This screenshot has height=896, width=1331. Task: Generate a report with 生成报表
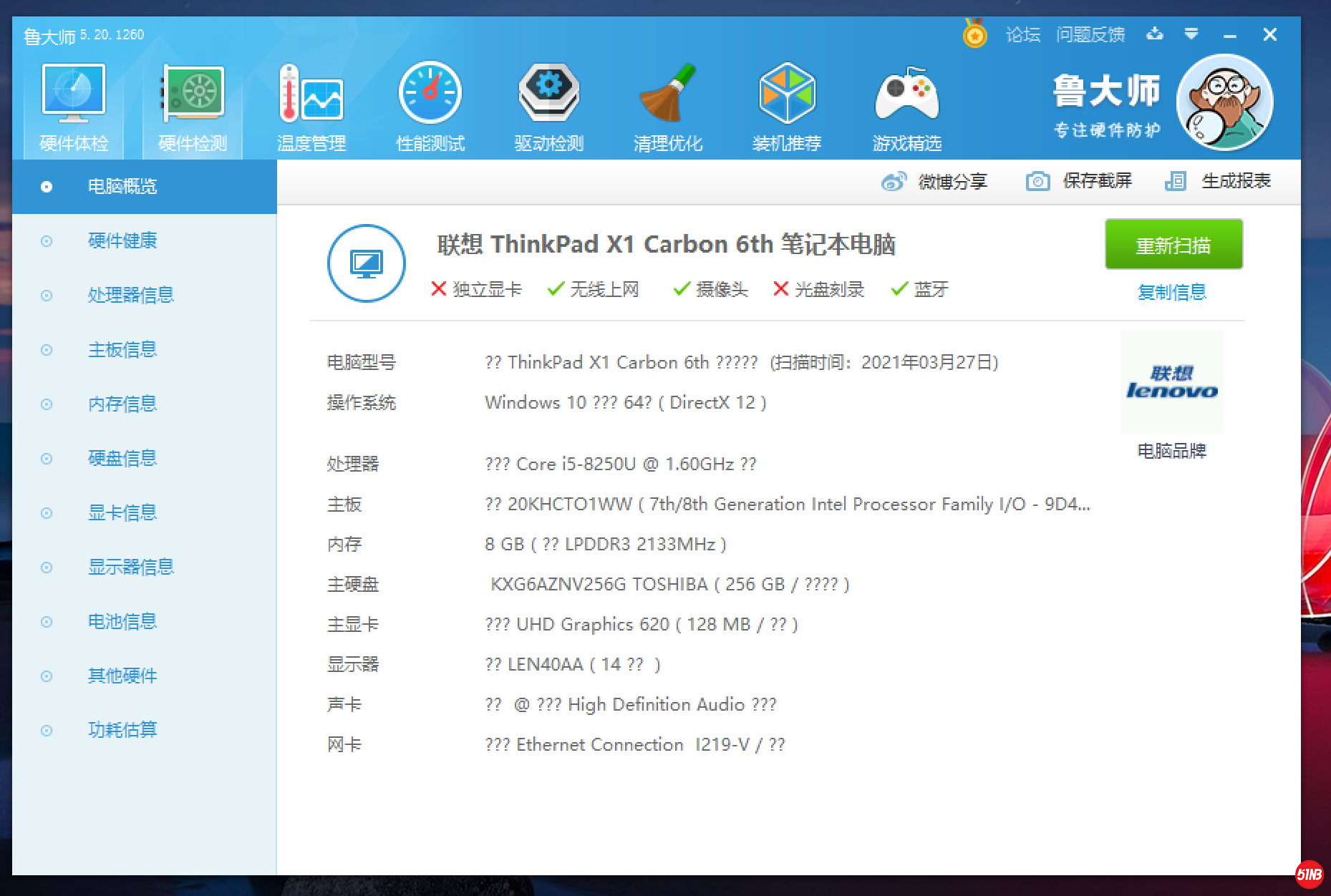(1218, 181)
